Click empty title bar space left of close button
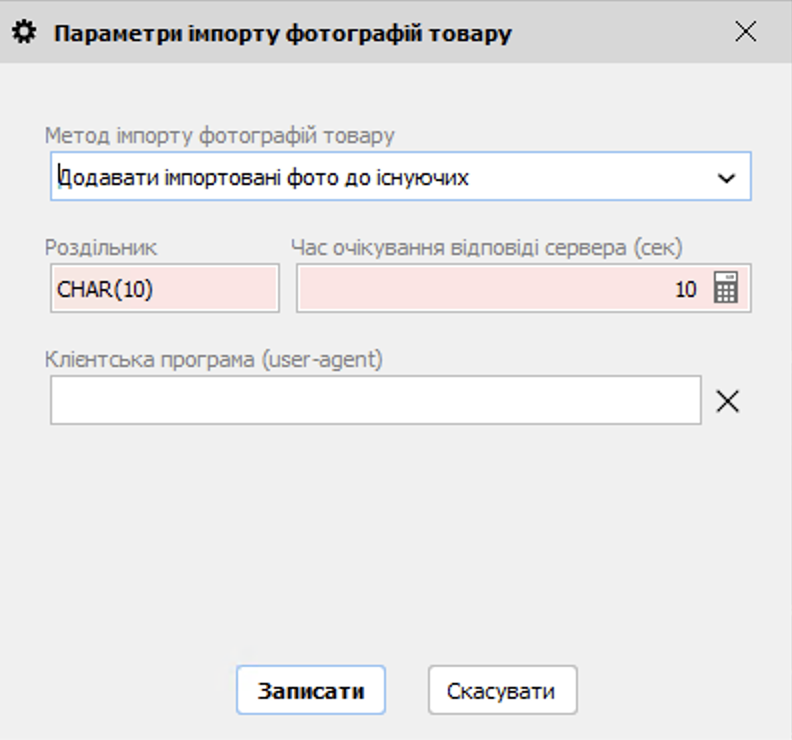 click(x=620, y=32)
